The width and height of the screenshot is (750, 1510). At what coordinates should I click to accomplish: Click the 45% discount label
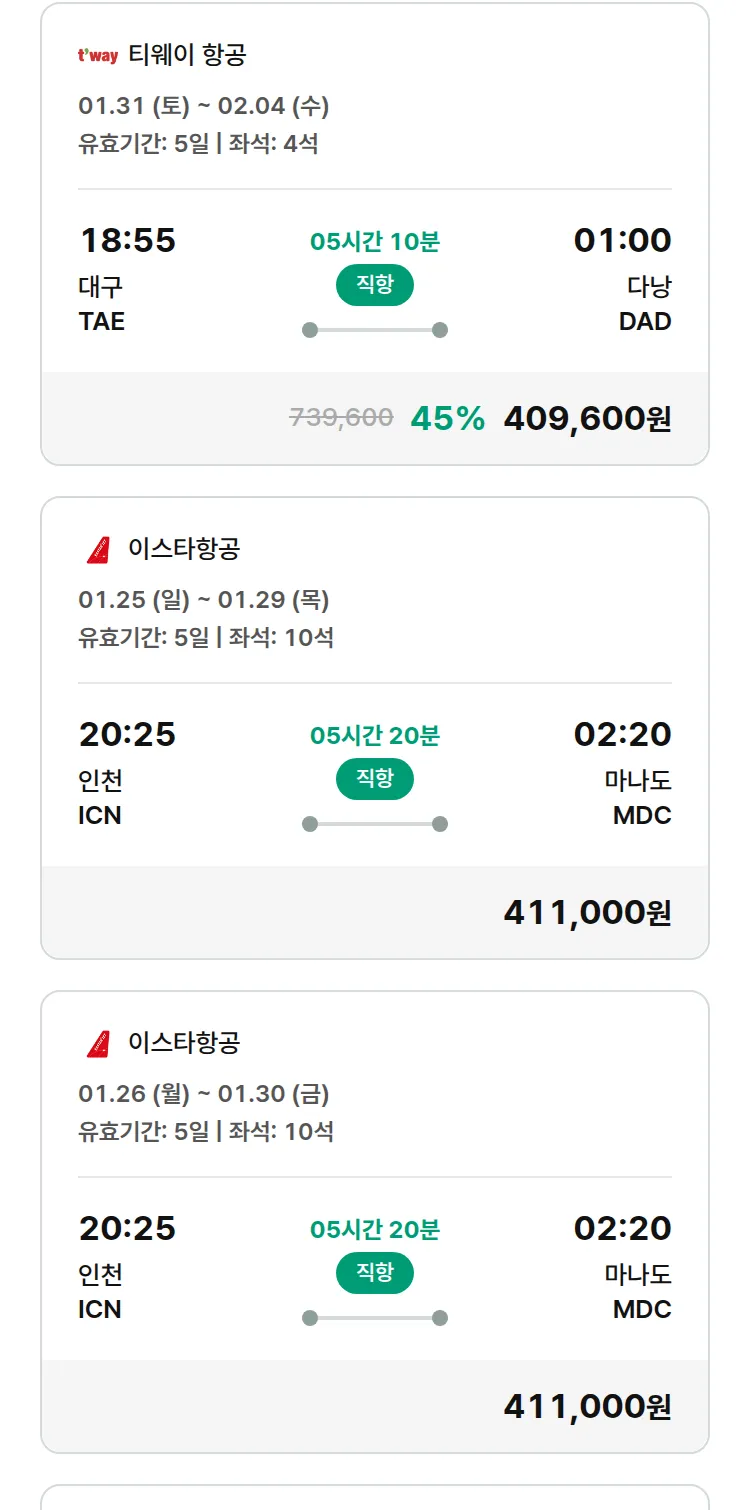click(447, 419)
